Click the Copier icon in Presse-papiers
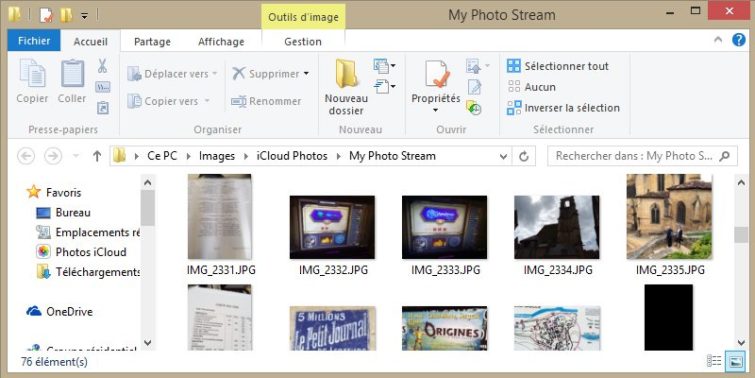 [32, 73]
